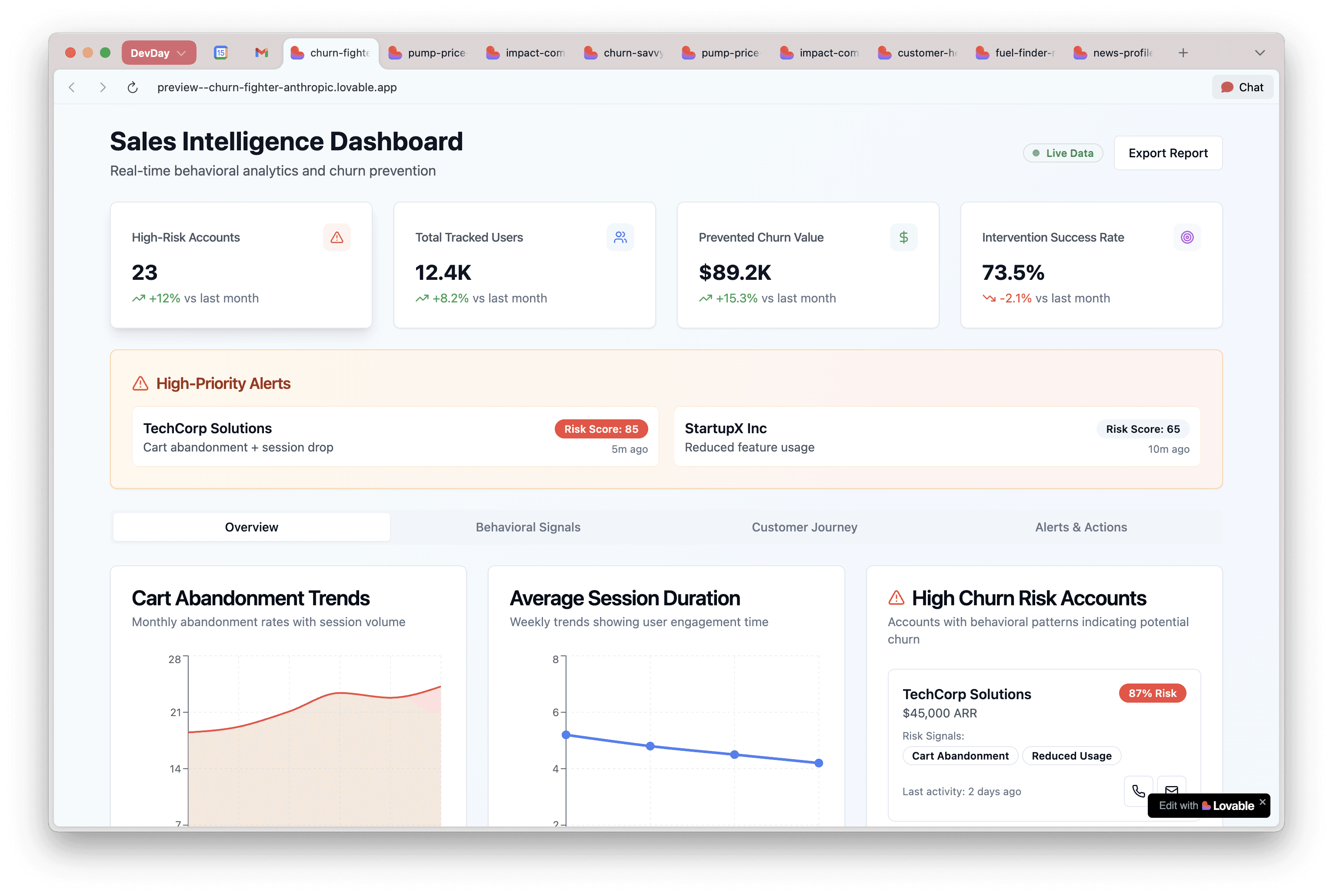Click the Export Report button
Screen dimensions: 1333x896
1167,153
